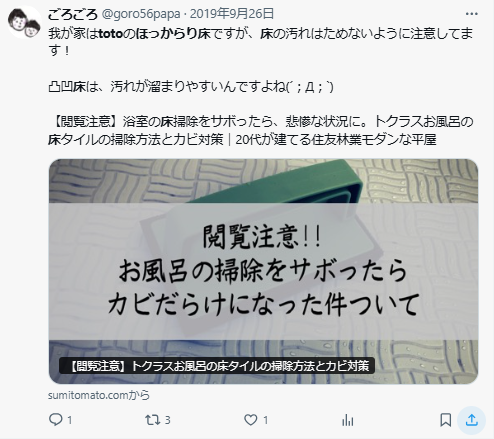Screen dimensions: 494x439
Task: Open the ごろごろ display name profile
Action: (73, 14)
